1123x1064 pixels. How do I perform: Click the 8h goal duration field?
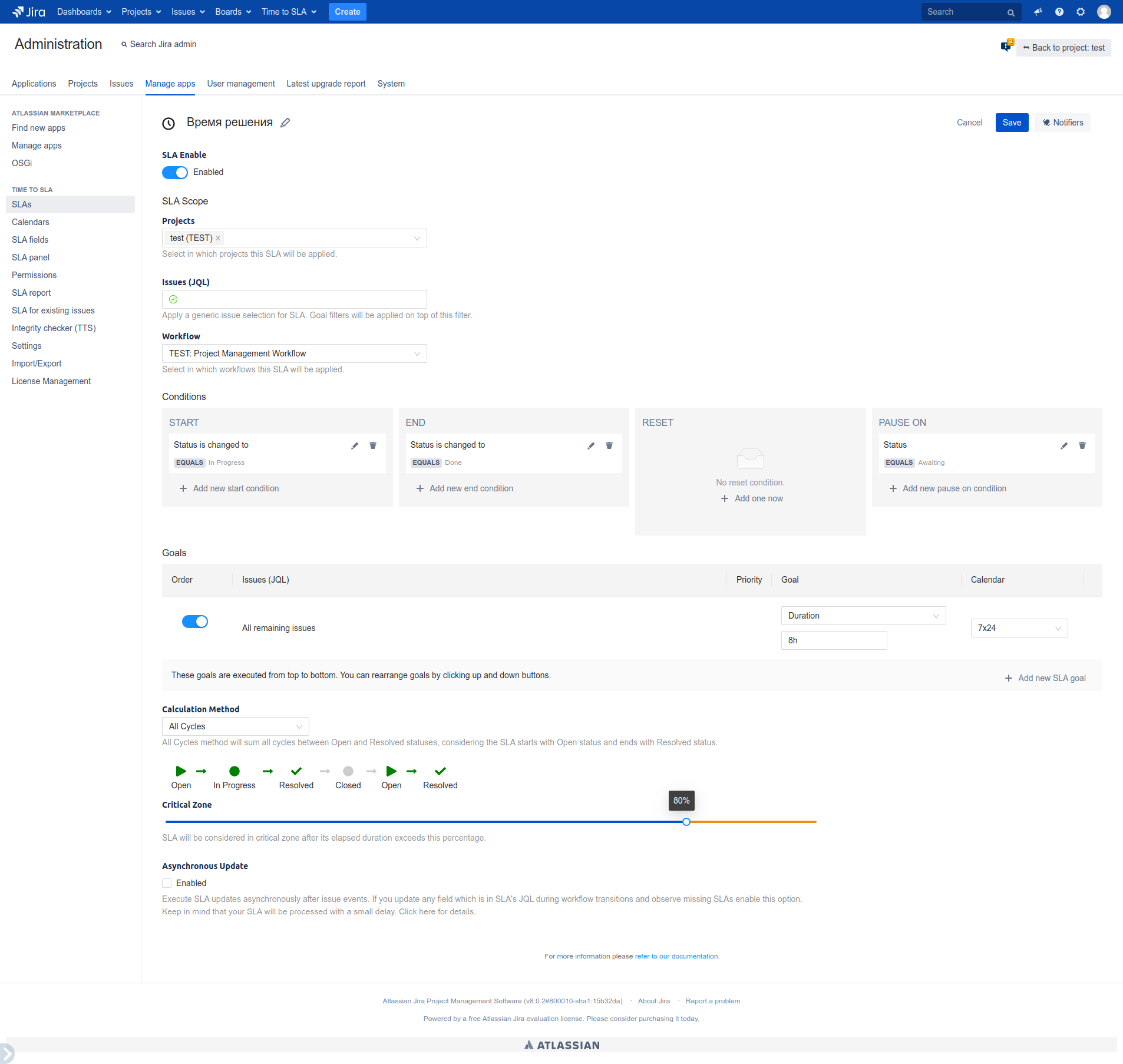(x=834, y=640)
